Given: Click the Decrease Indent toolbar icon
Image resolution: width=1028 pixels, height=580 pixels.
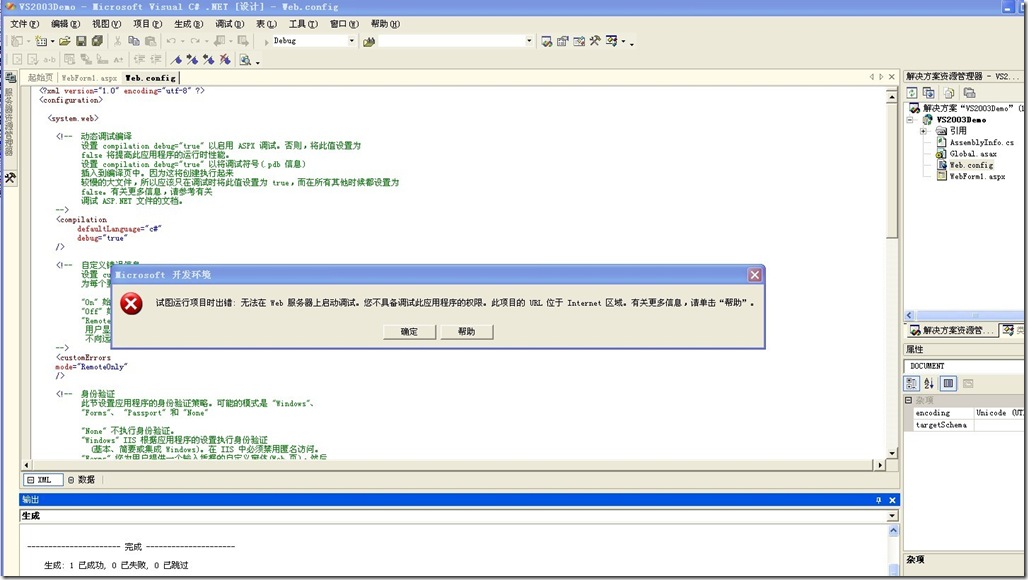Looking at the screenshot, I should click(140, 60).
